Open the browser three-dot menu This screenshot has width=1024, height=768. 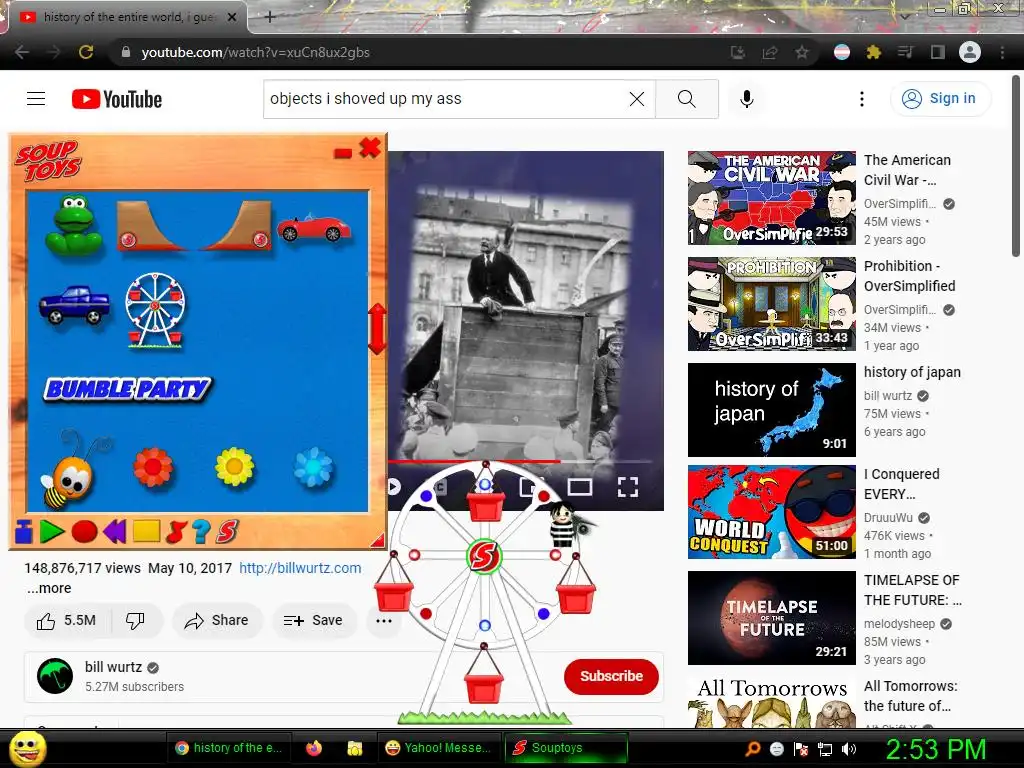(x=1002, y=52)
